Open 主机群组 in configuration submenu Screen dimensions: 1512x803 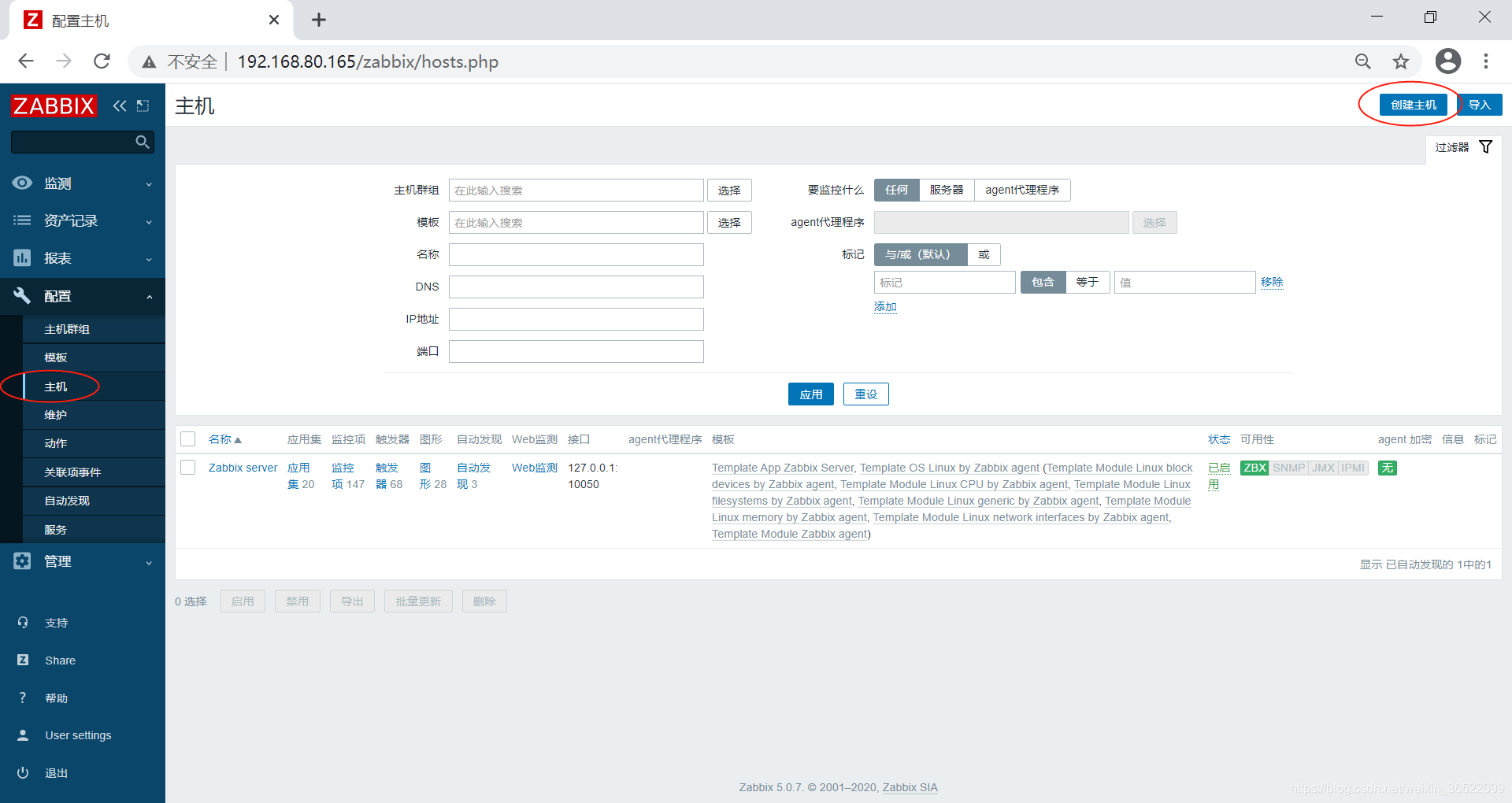94,329
